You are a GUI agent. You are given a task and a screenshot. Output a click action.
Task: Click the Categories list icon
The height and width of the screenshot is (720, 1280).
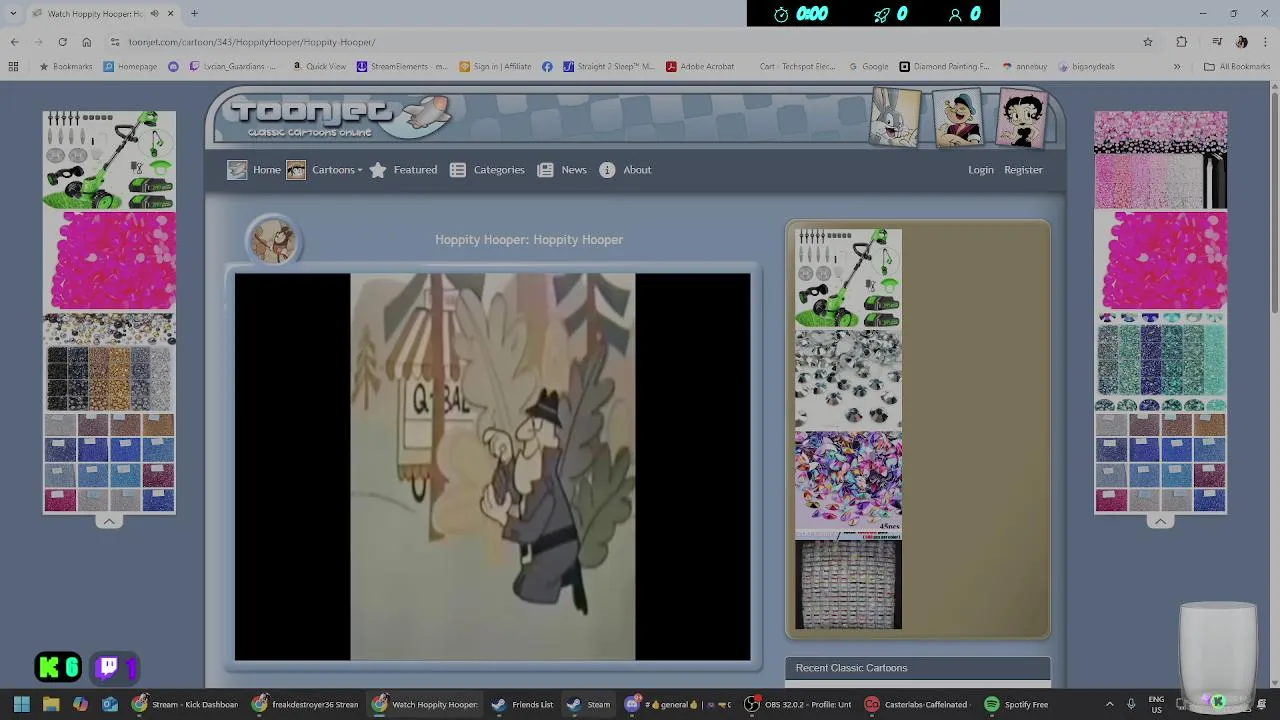pos(458,170)
